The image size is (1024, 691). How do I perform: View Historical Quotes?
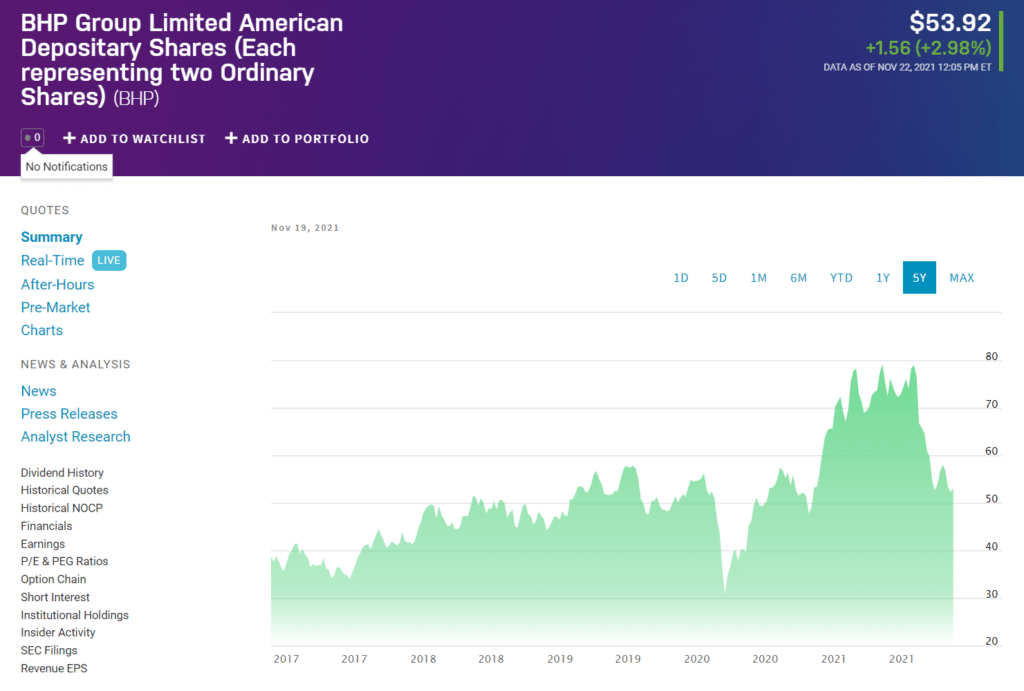click(x=65, y=490)
